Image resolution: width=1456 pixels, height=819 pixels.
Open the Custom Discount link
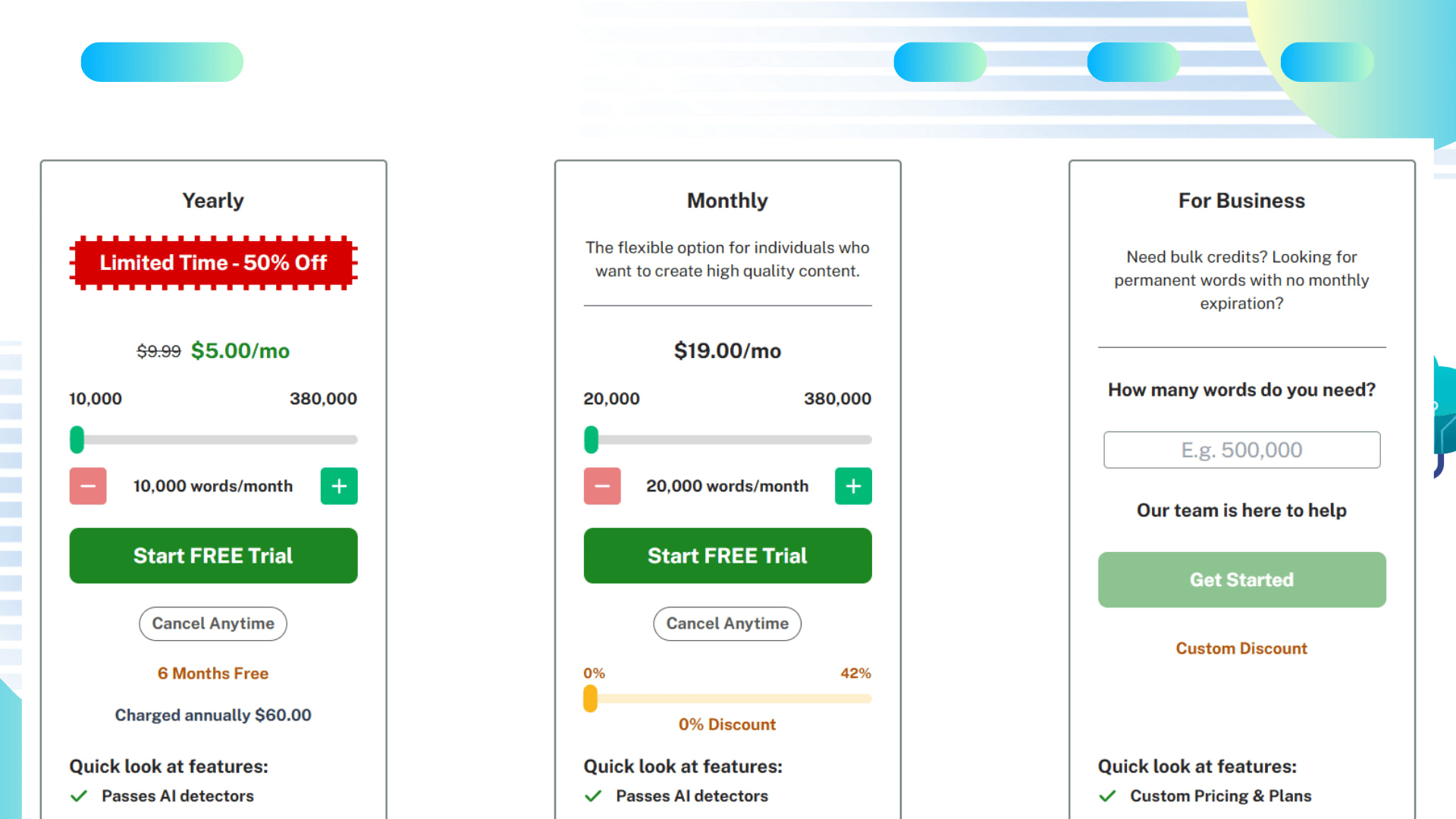(1241, 648)
